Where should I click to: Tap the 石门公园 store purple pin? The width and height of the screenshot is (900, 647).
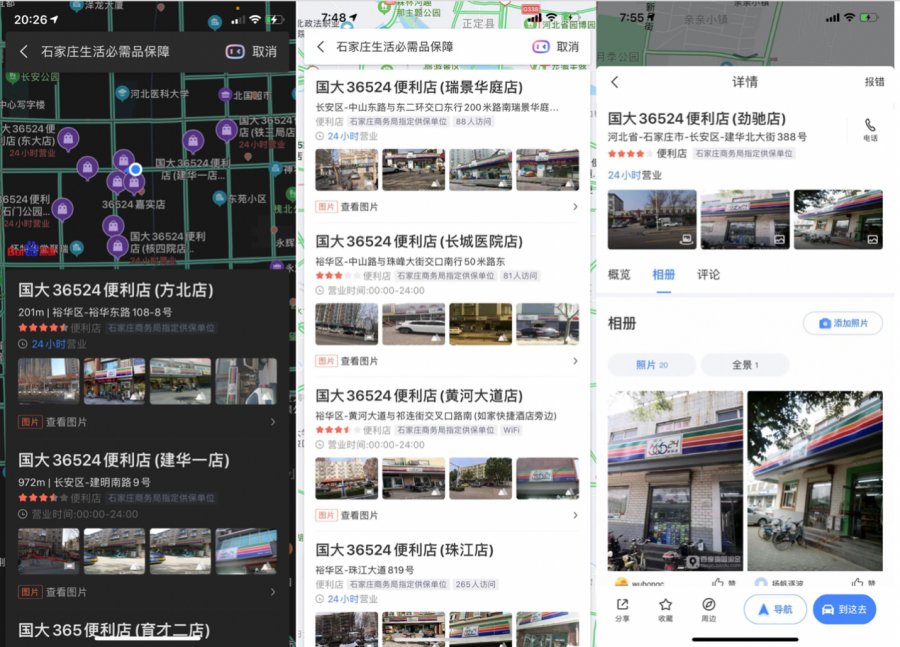point(63,210)
